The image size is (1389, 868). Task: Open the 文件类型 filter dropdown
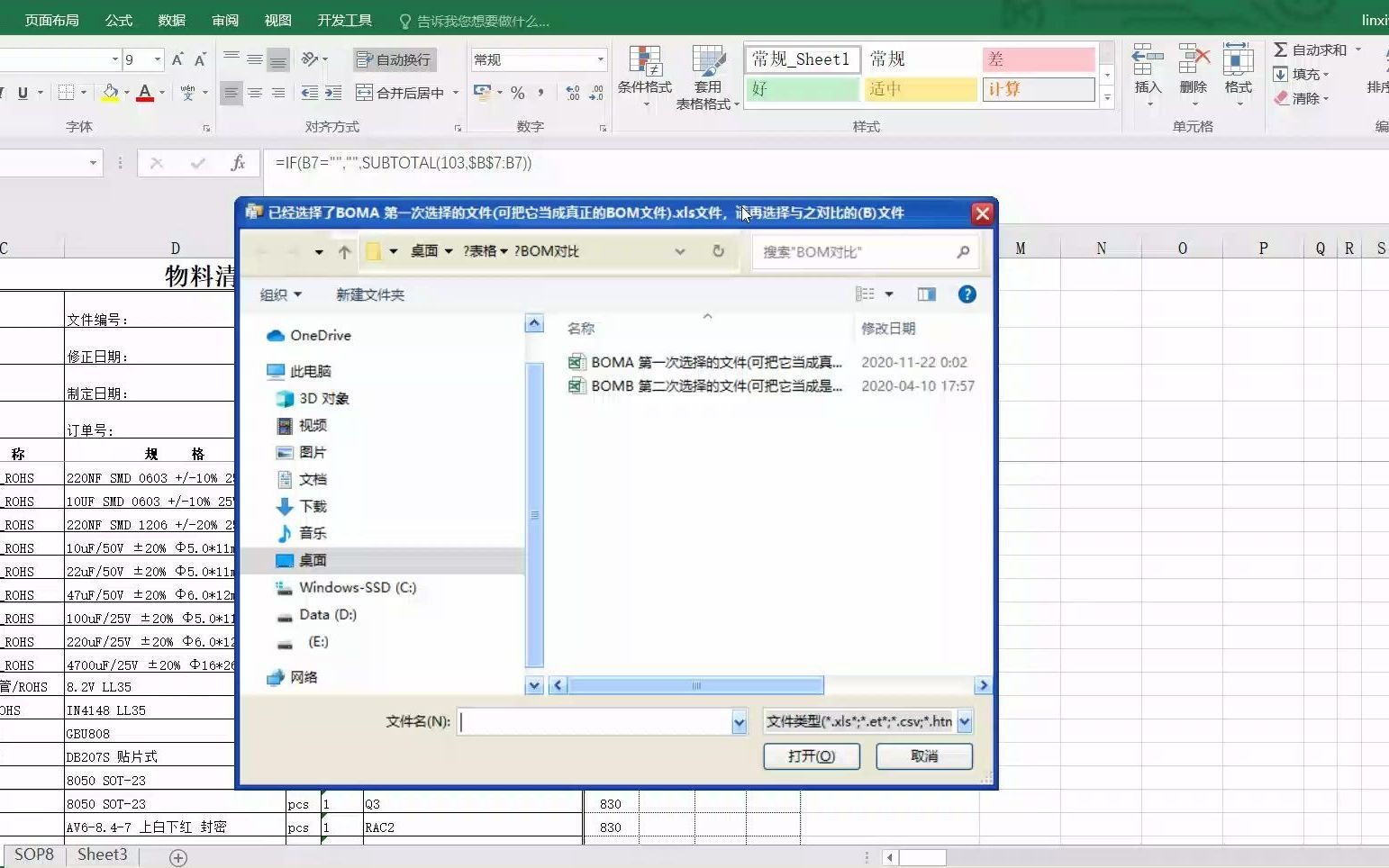(x=965, y=721)
